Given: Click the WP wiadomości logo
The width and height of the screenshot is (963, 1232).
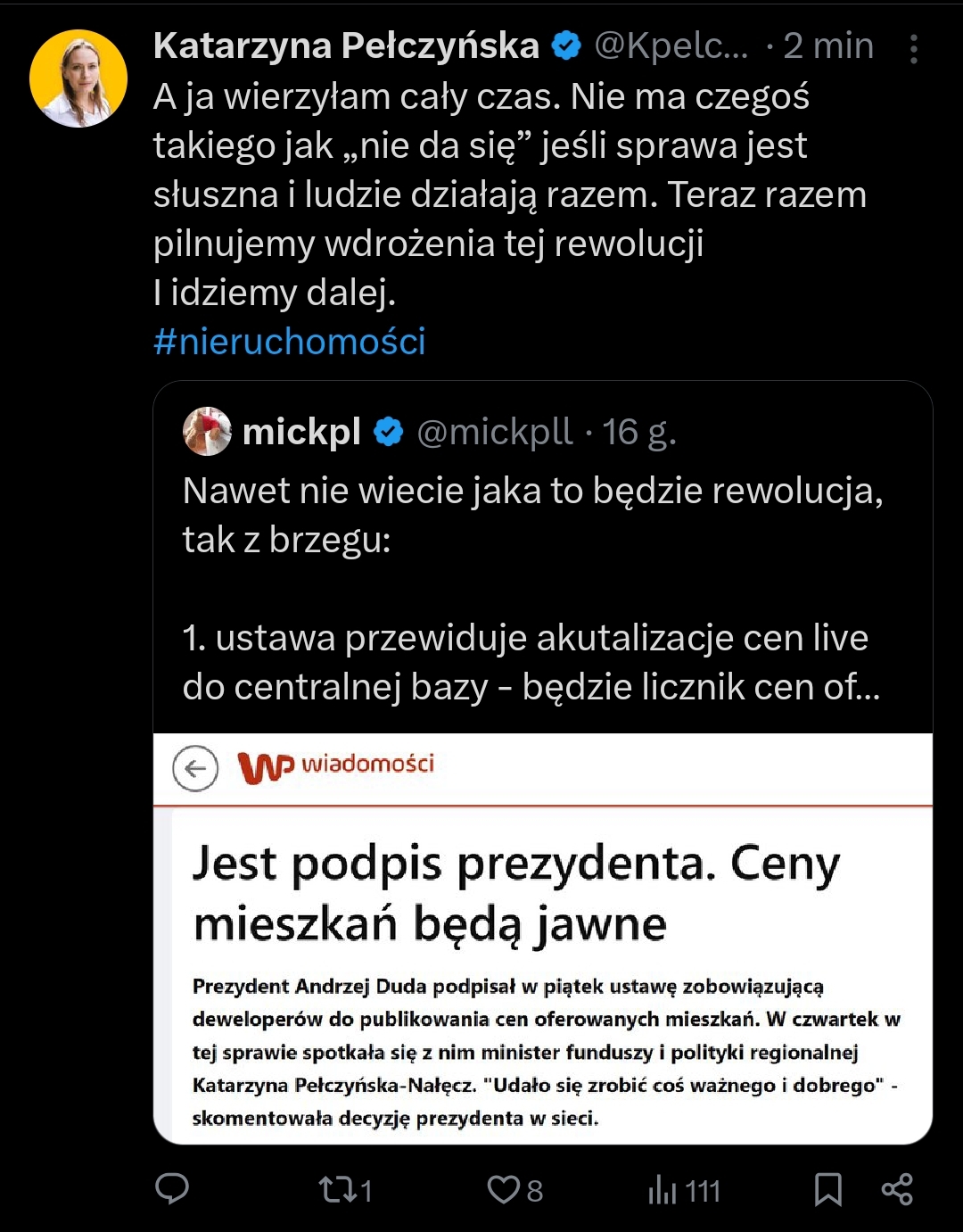Looking at the screenshot, I should [336, 766].
